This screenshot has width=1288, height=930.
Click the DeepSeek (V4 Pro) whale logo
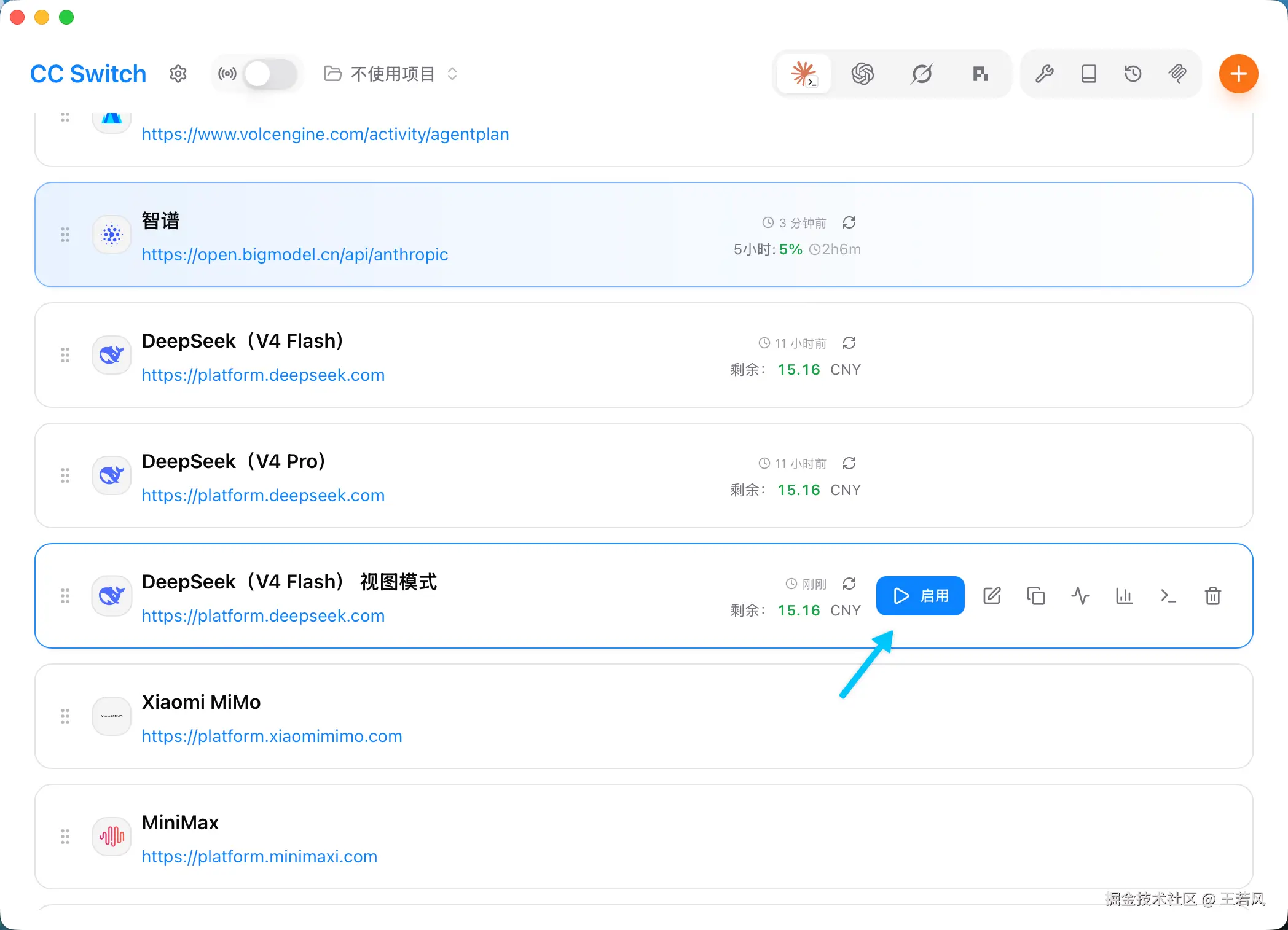point(112,475)
